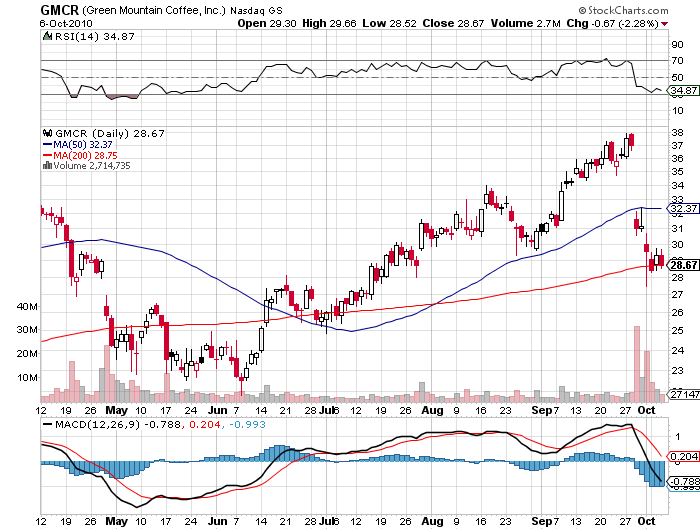Viewport: 700px width, 530px height.
Task: Click the GMCR candlestick legend icon
Action: (x=48, y=133)
